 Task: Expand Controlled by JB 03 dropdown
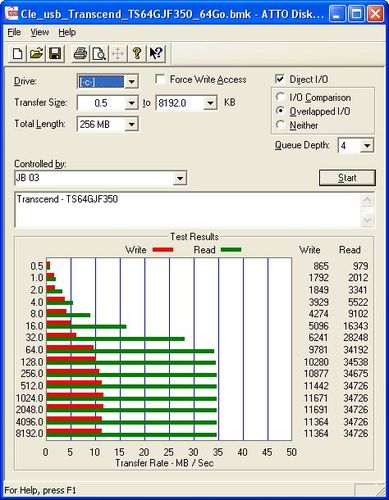(180, 178)
